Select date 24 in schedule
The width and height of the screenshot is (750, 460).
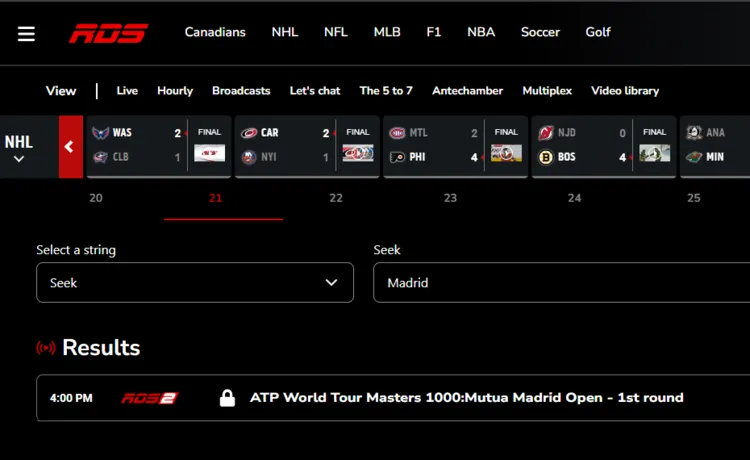pos(574,198)
